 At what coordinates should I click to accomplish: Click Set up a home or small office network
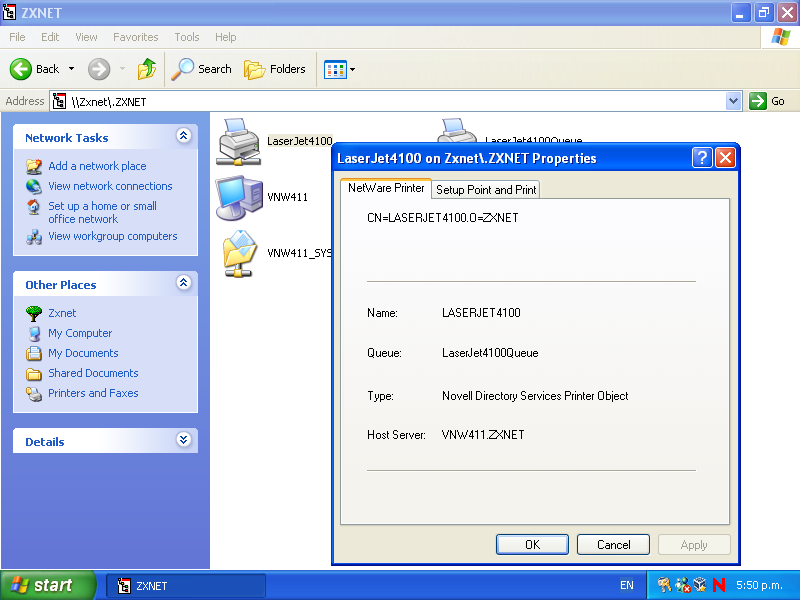(x=103, y=212)
